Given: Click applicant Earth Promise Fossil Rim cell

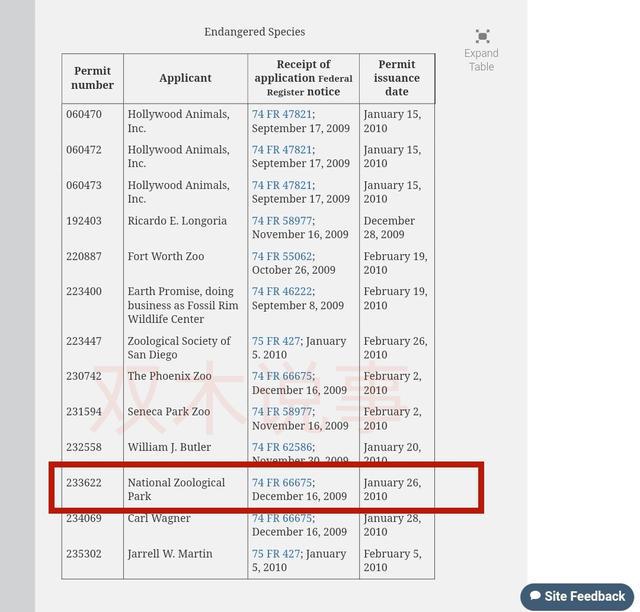Looking at the screenshot, I should click(x=183, y=305).
